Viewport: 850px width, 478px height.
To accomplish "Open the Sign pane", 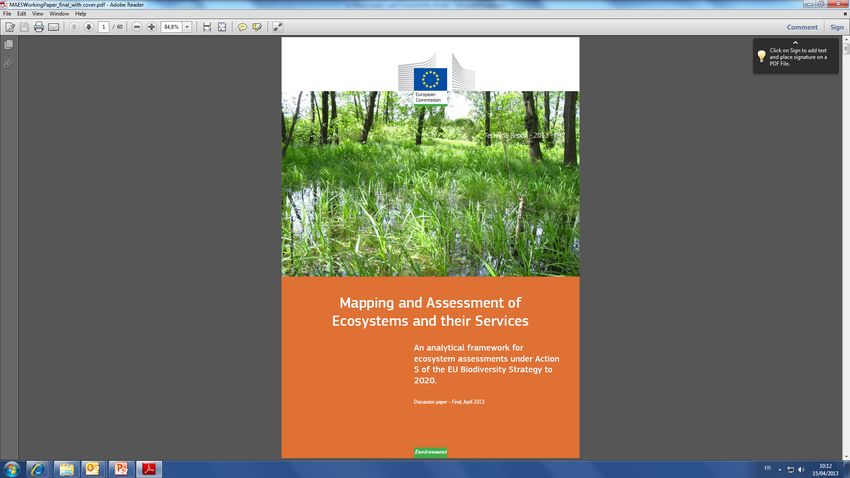I will tap(836, 27).
